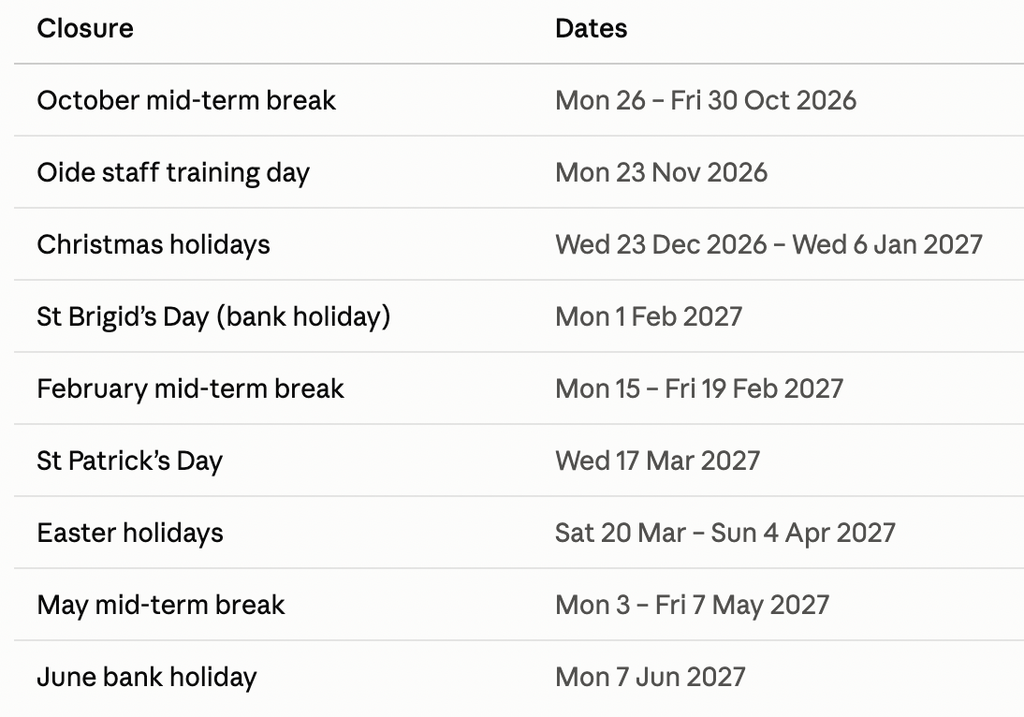The width and height of the screenshot is (1024, 717).
Task: Click the Mon 7 Jun 2027 date
Action: tap(650, 677)
